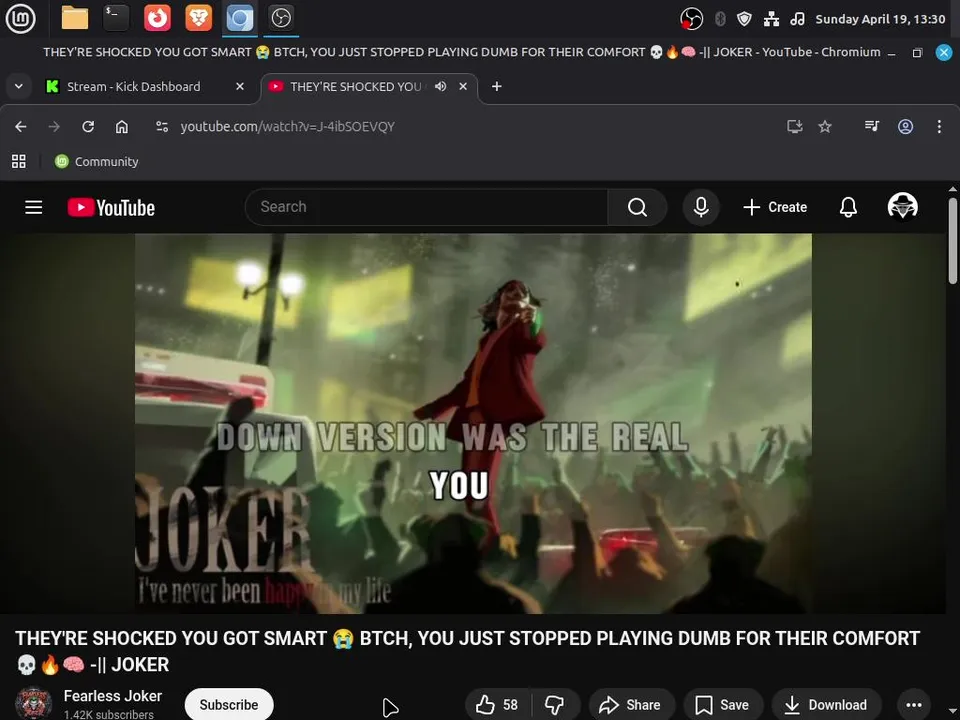The width and height of the screenshot is (960, 720).
Task: Open a new browser tab
Action: [x=497, y=86]
